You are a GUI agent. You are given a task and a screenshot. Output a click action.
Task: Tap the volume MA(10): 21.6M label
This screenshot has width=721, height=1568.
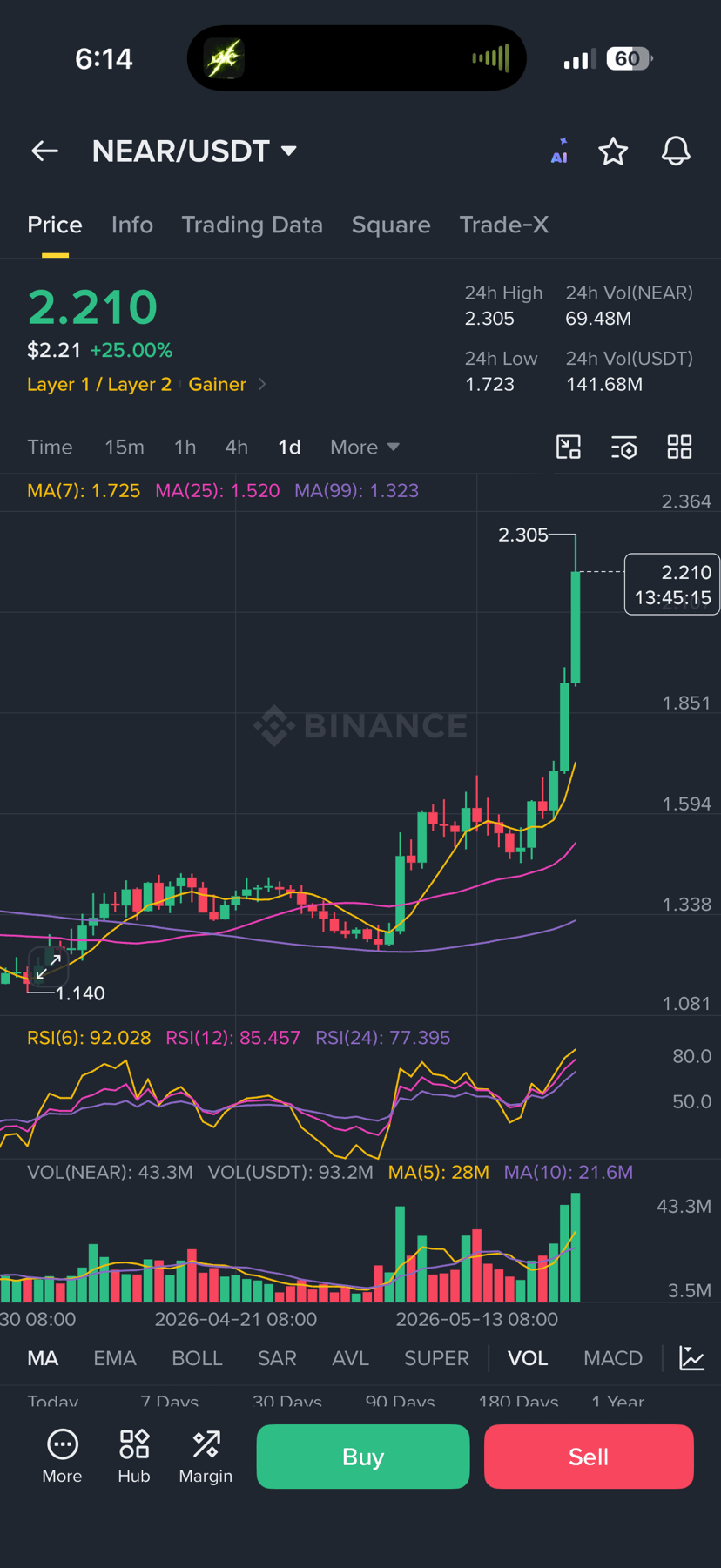(x=569, y=1172)
